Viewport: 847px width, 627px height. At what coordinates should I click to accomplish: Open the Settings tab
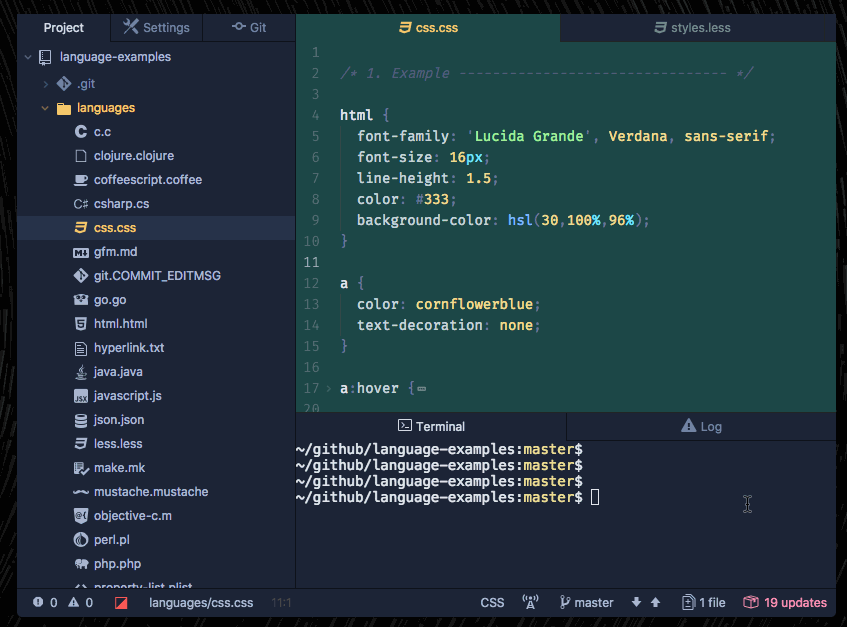click(x=157, y=28)
